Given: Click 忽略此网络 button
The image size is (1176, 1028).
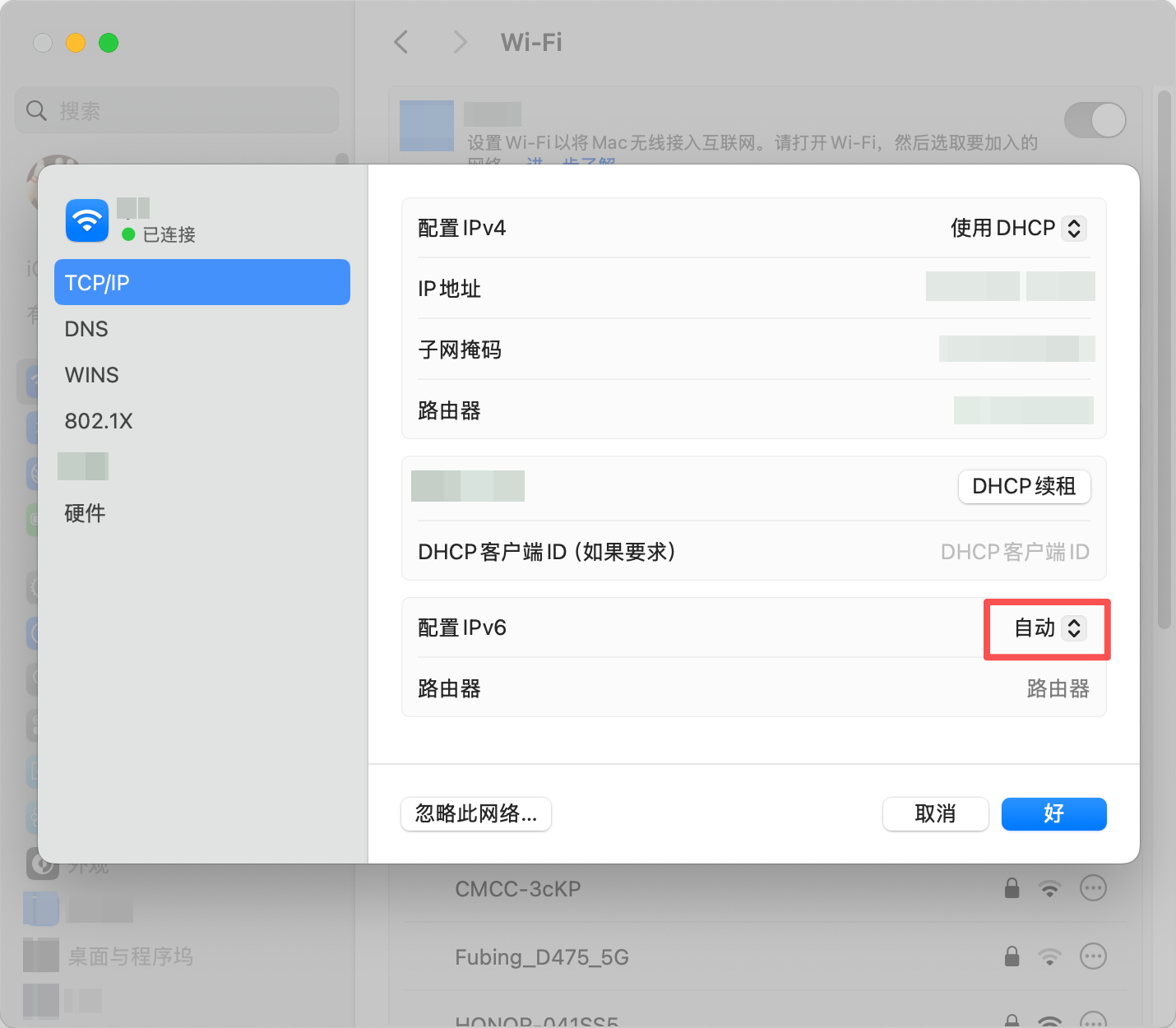Looking at the screenshot, I should [x=476, y=814].
